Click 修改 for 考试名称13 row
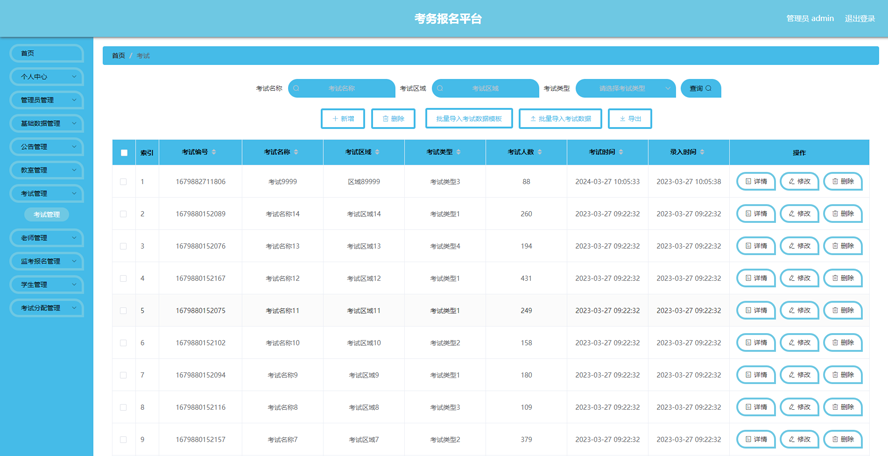Image resolution: width=888 pixels, height=456 pixels. pyautogui.click(x=799, y=246)
